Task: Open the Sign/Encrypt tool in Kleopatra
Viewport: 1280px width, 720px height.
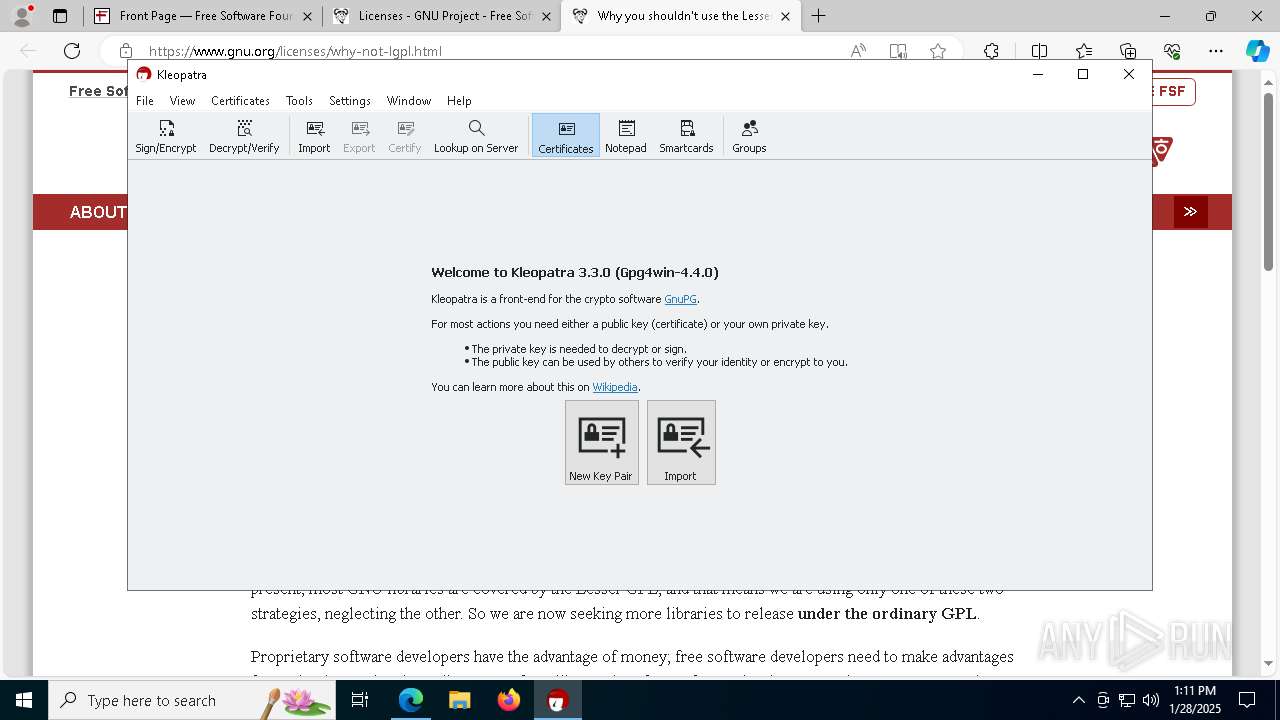Action: pyautogui.click(x=166, y=136)
